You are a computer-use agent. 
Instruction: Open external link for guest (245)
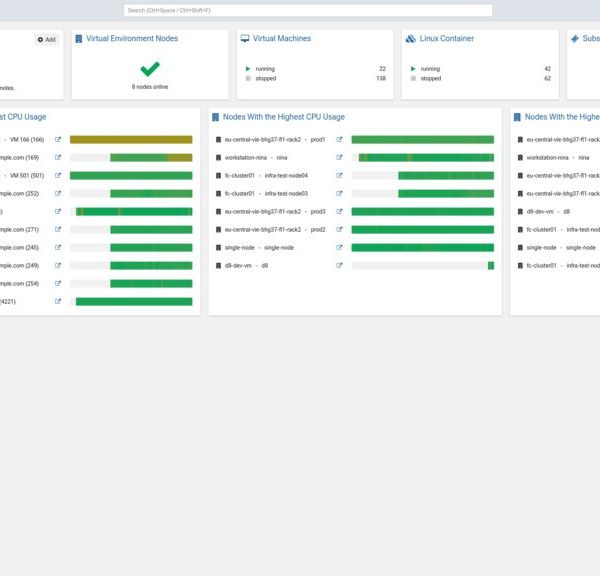(x=58, y=247)
